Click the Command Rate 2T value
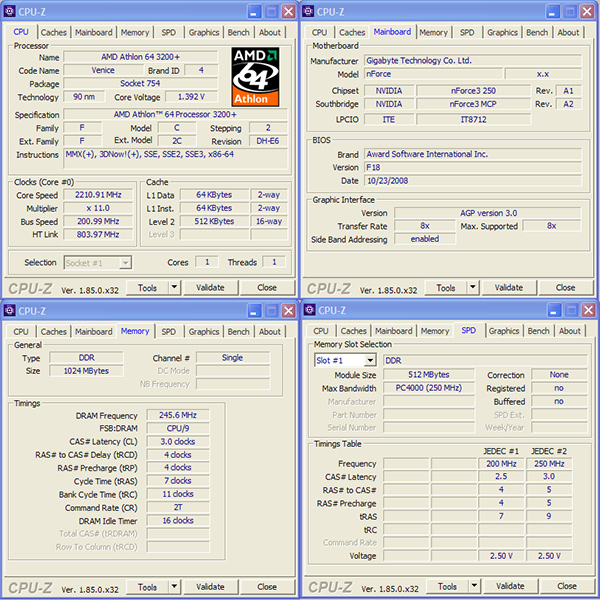 [178, 507]
